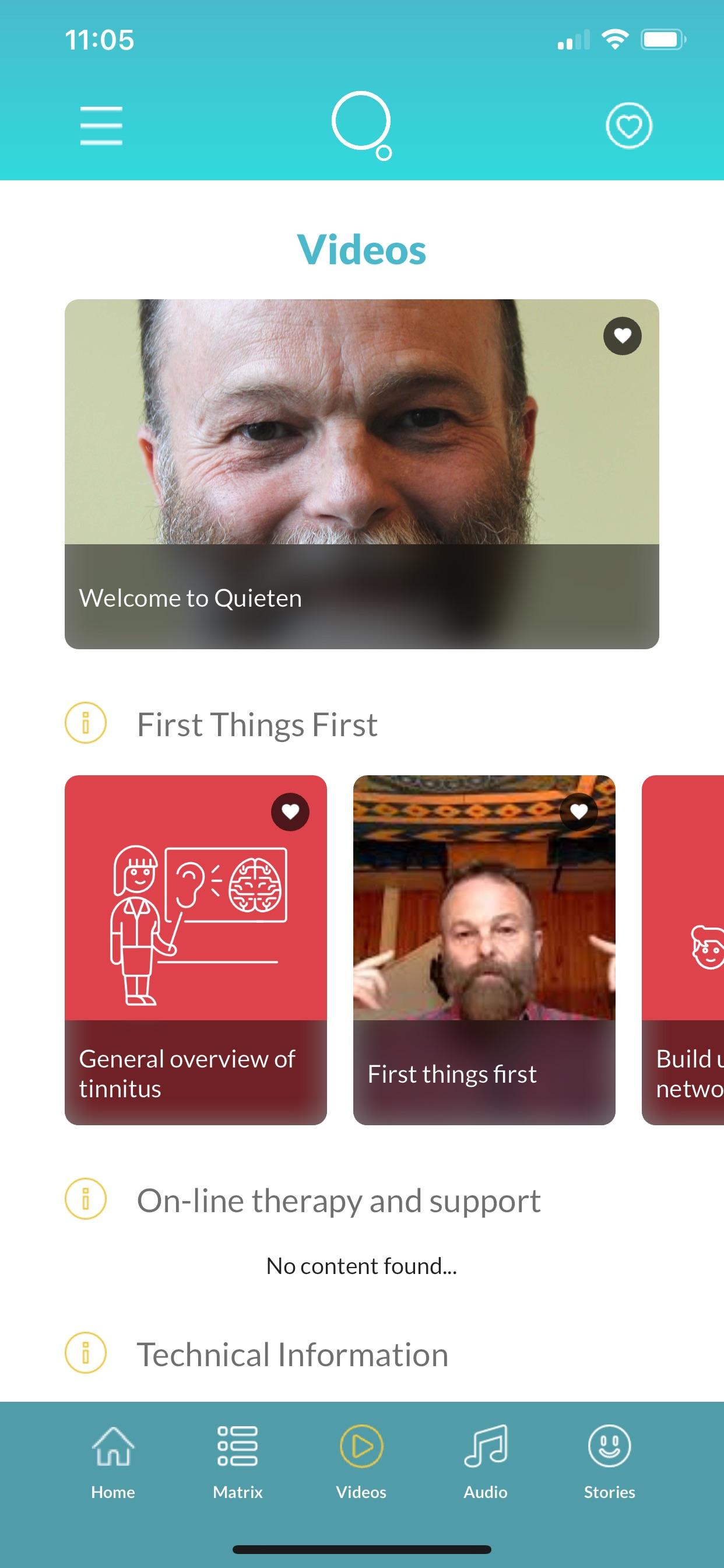Favorite General overview of tinnitus video

coord(290,812)
